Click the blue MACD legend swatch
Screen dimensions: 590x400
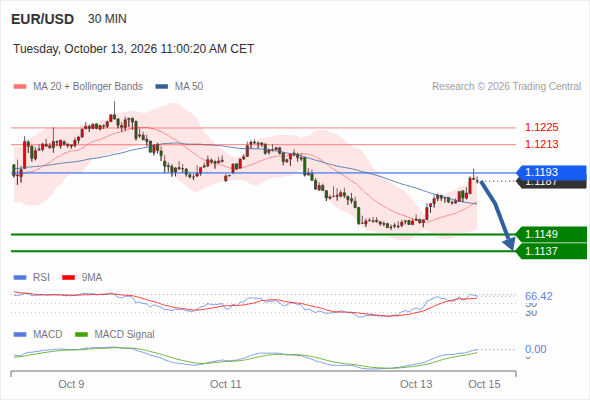click(x=20, y=335)
